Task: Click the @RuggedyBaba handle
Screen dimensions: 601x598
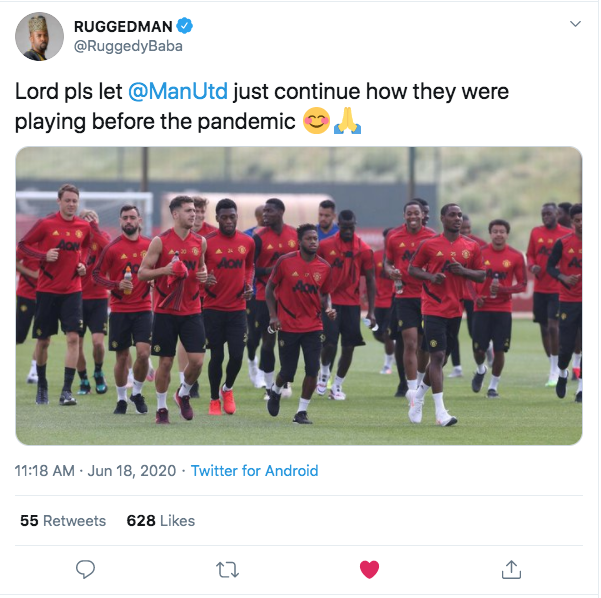Action: tap(128, 46)
